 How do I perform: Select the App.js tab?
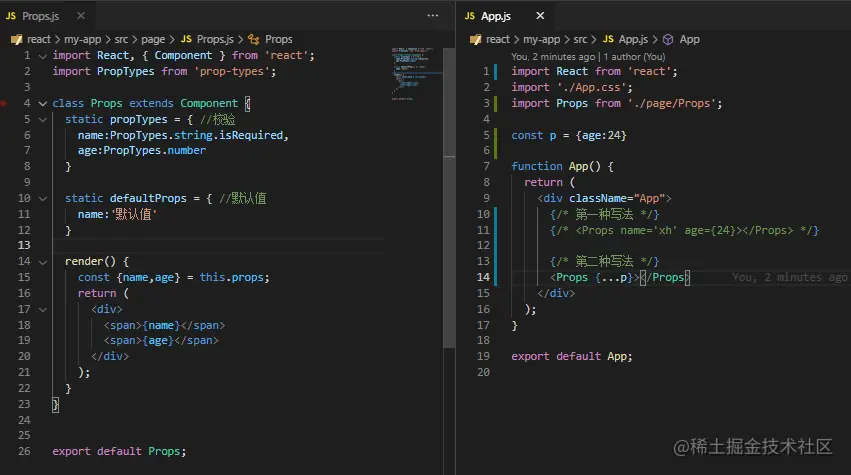coord(494,17)
